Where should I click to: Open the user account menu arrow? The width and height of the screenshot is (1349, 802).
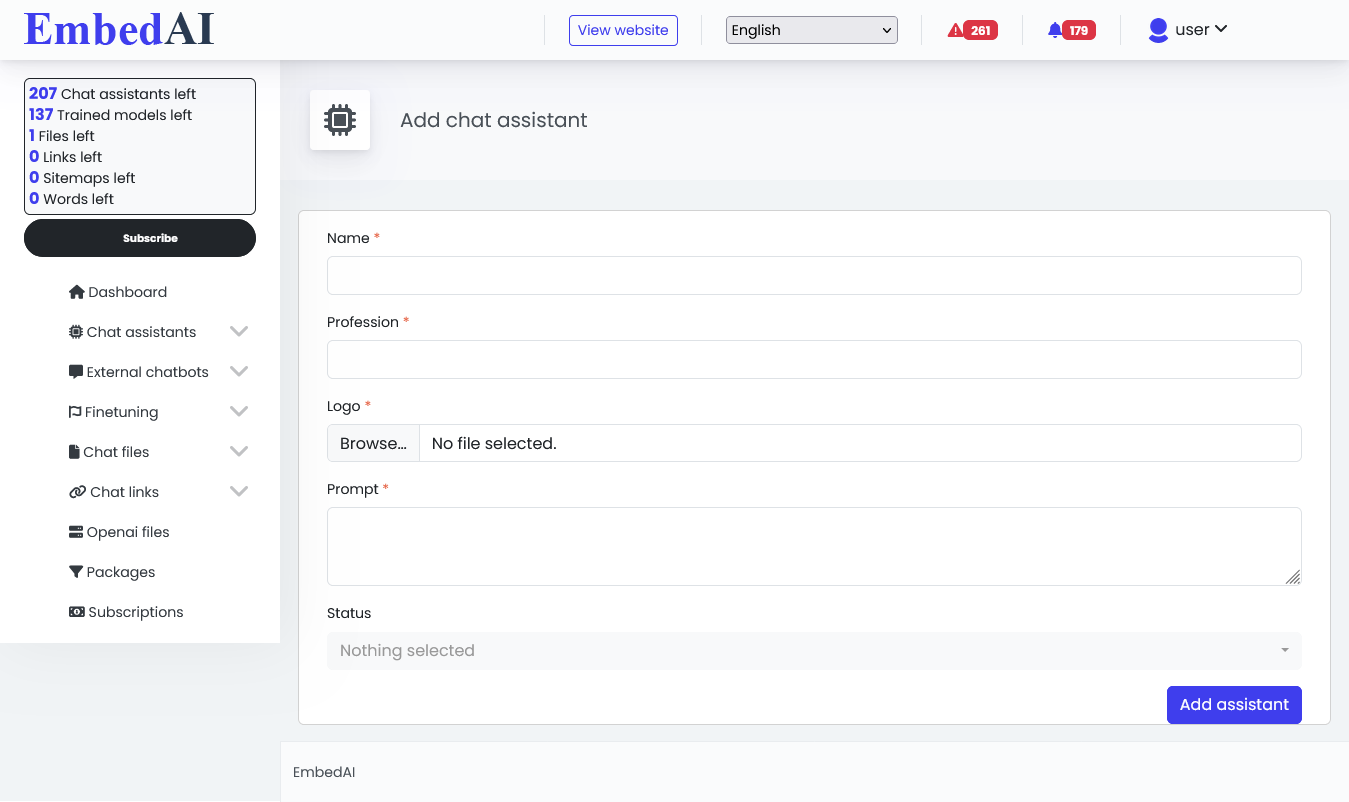click(1221, 29)
